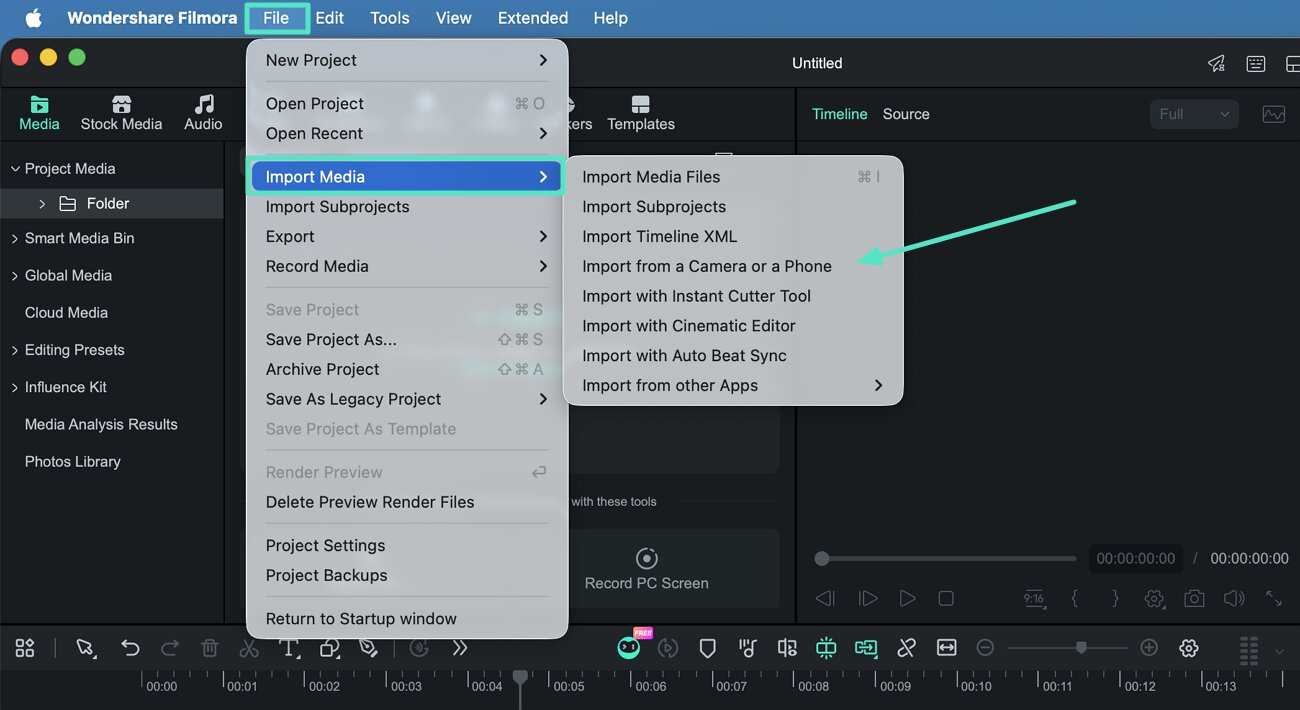
Task: Click the preview volume speaker icon
Action: pos(1234,598)
